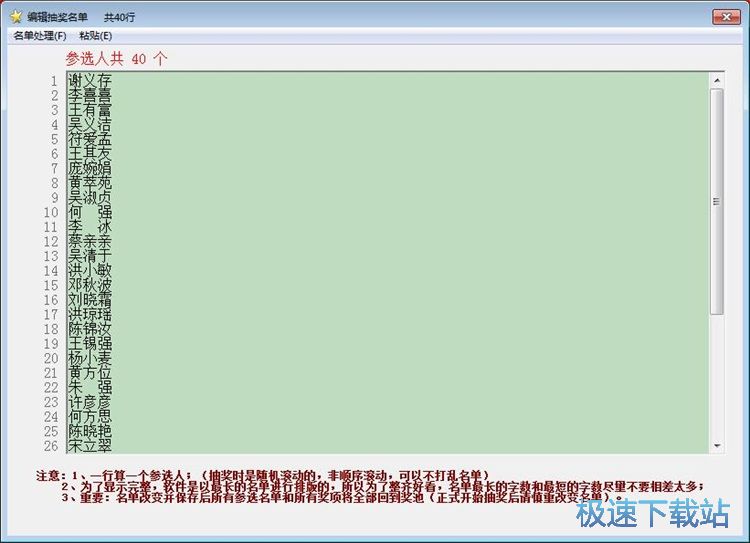The image size is (750, 543).
Task: Click the star icon in title bar
Action: 16,17
